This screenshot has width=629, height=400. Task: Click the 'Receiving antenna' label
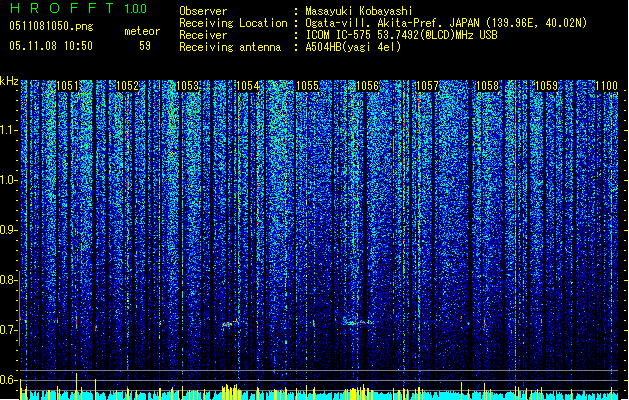230,47
